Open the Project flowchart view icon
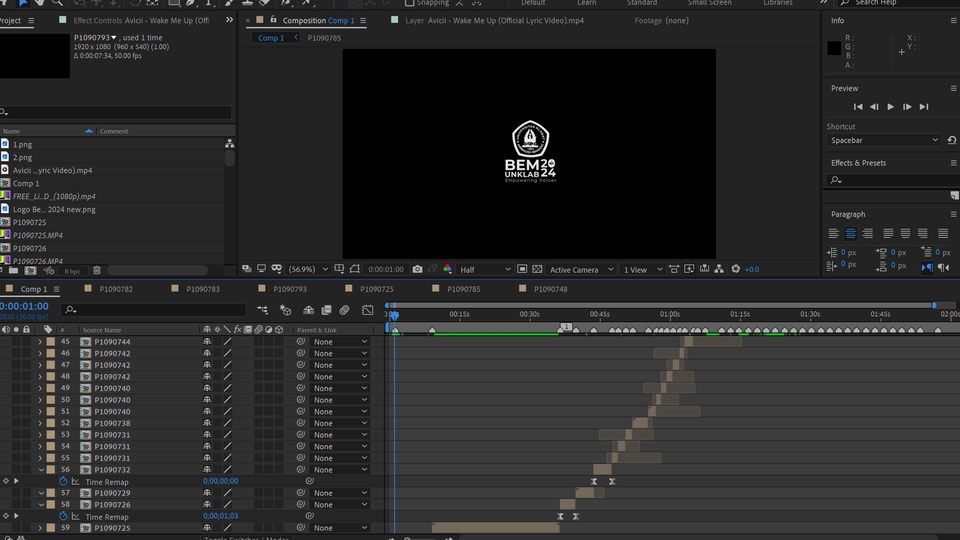 (229, 143)
